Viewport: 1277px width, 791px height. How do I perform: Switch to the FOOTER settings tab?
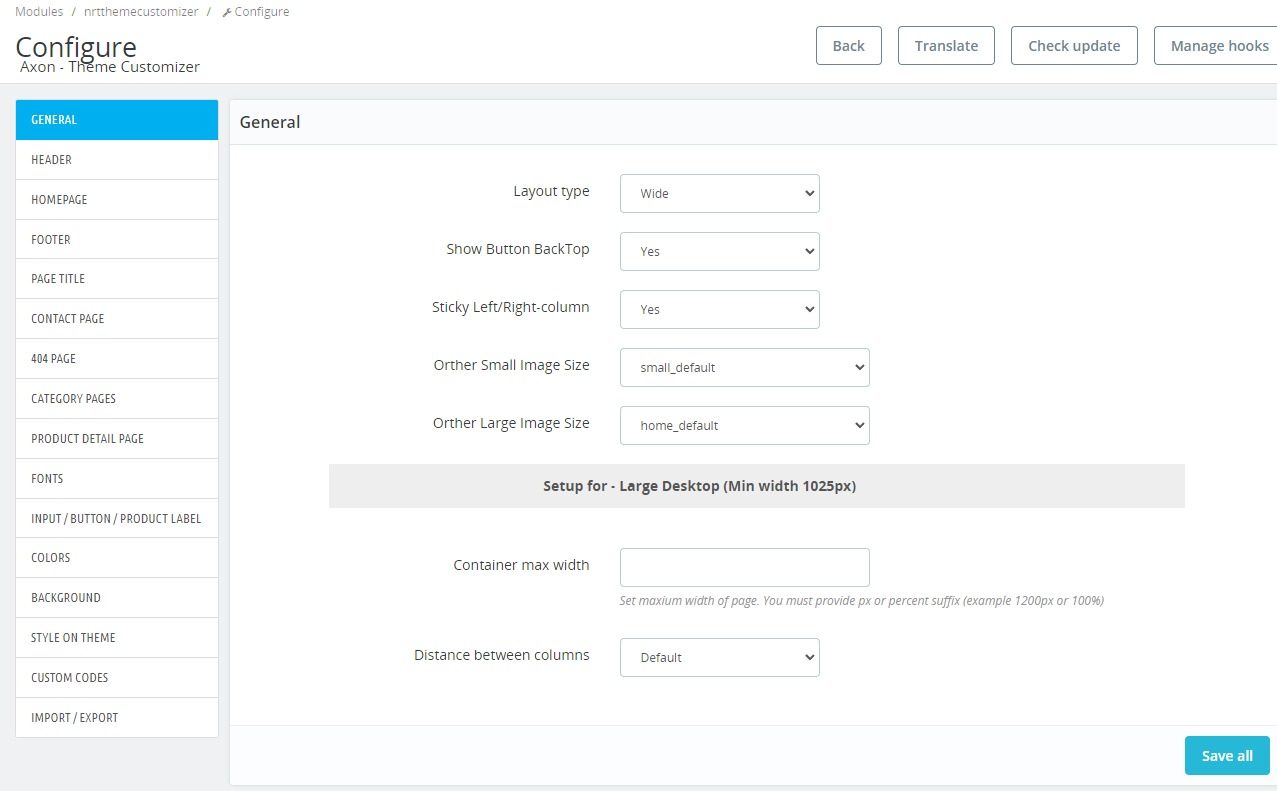coord(50,239)
